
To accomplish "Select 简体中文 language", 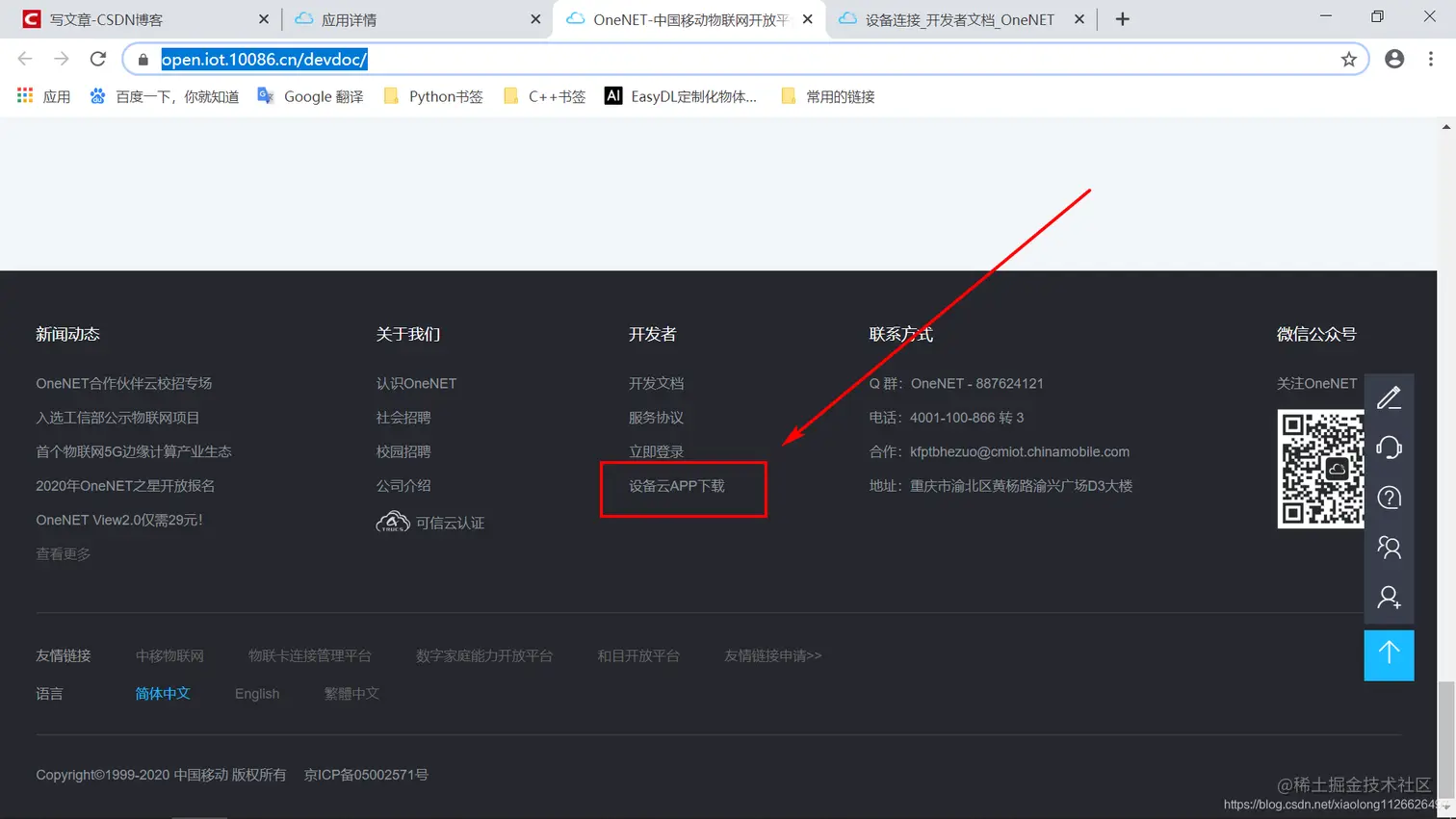I will point(163,694).
